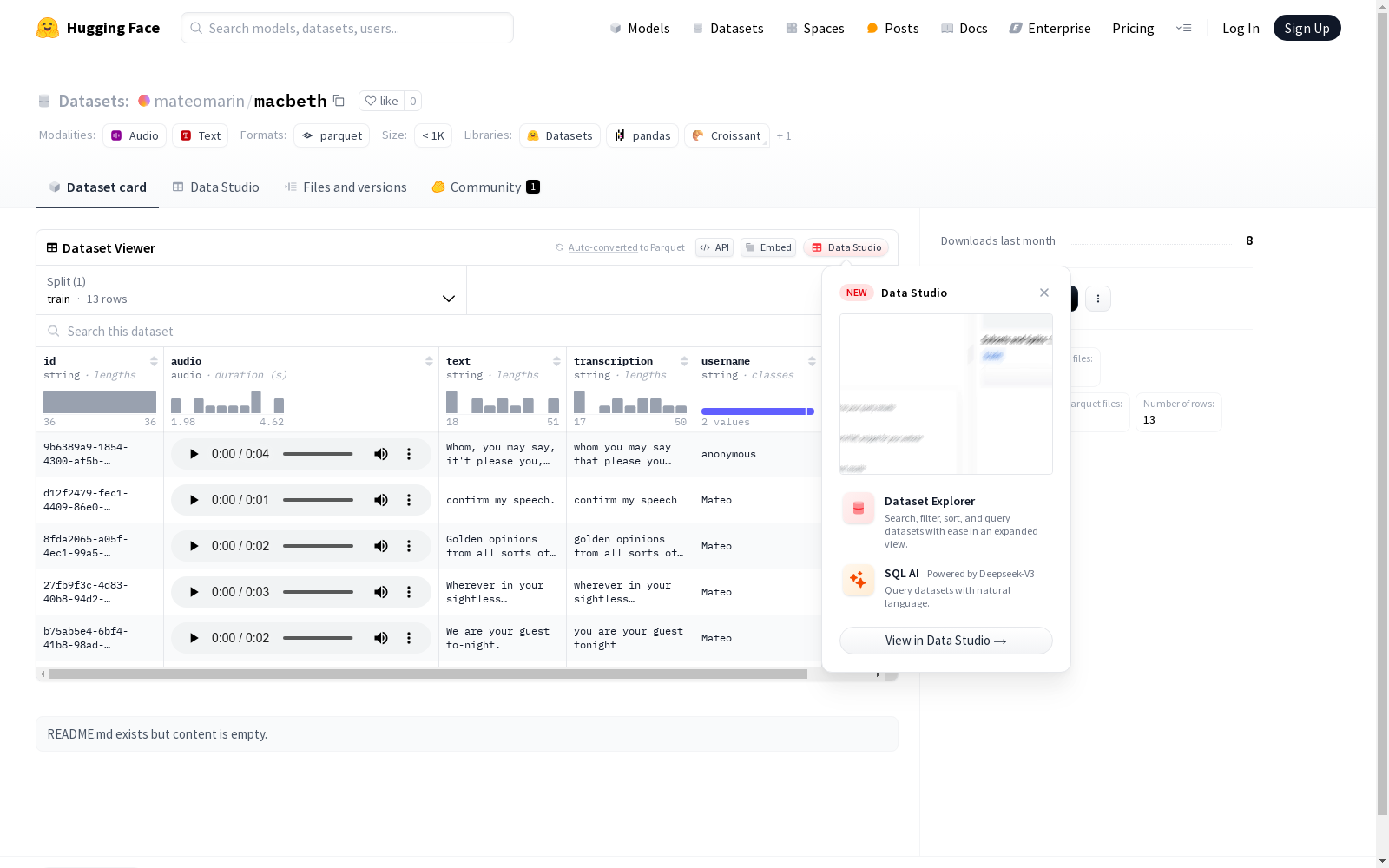Select the Croissant library tag
The height and width of the screenshot is (868, 1389).
(727, 135)
